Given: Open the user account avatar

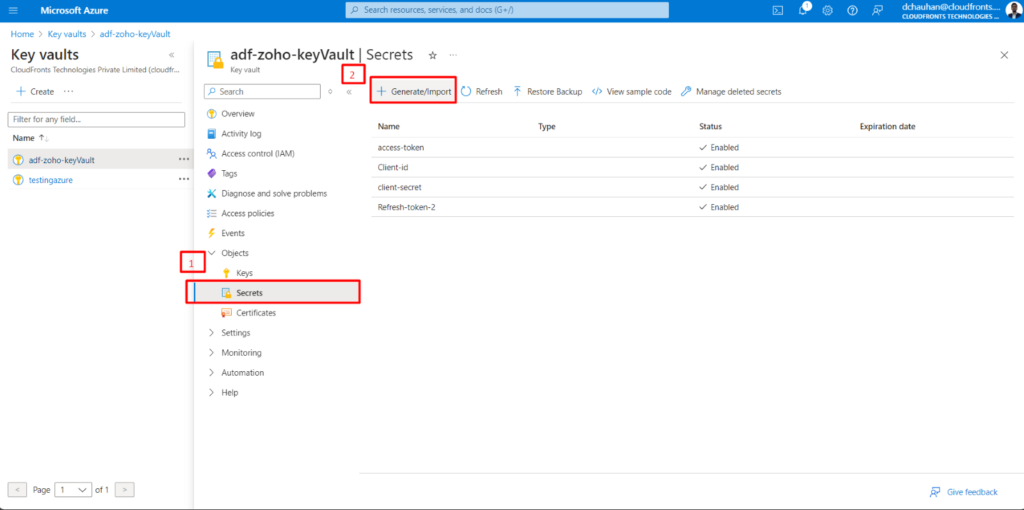Looking at the screenshot, I should pos(1014,10).
